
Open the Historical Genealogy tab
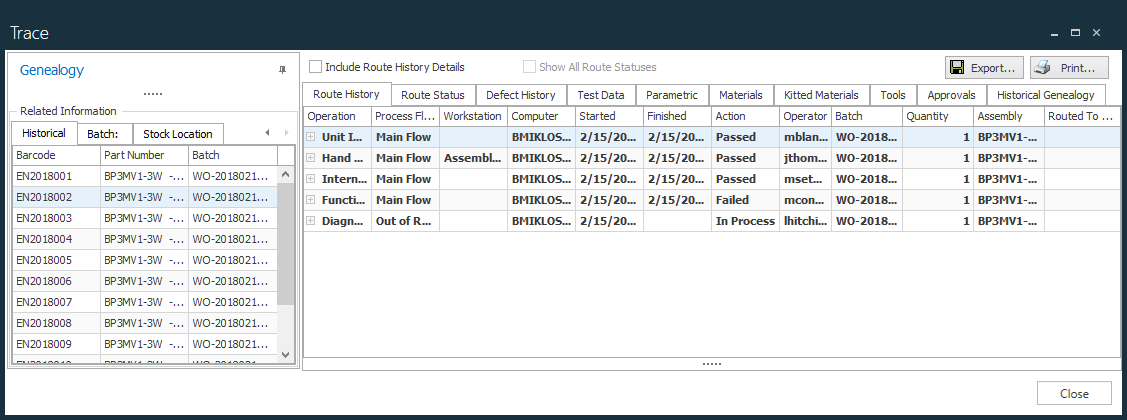(1045, 95)
